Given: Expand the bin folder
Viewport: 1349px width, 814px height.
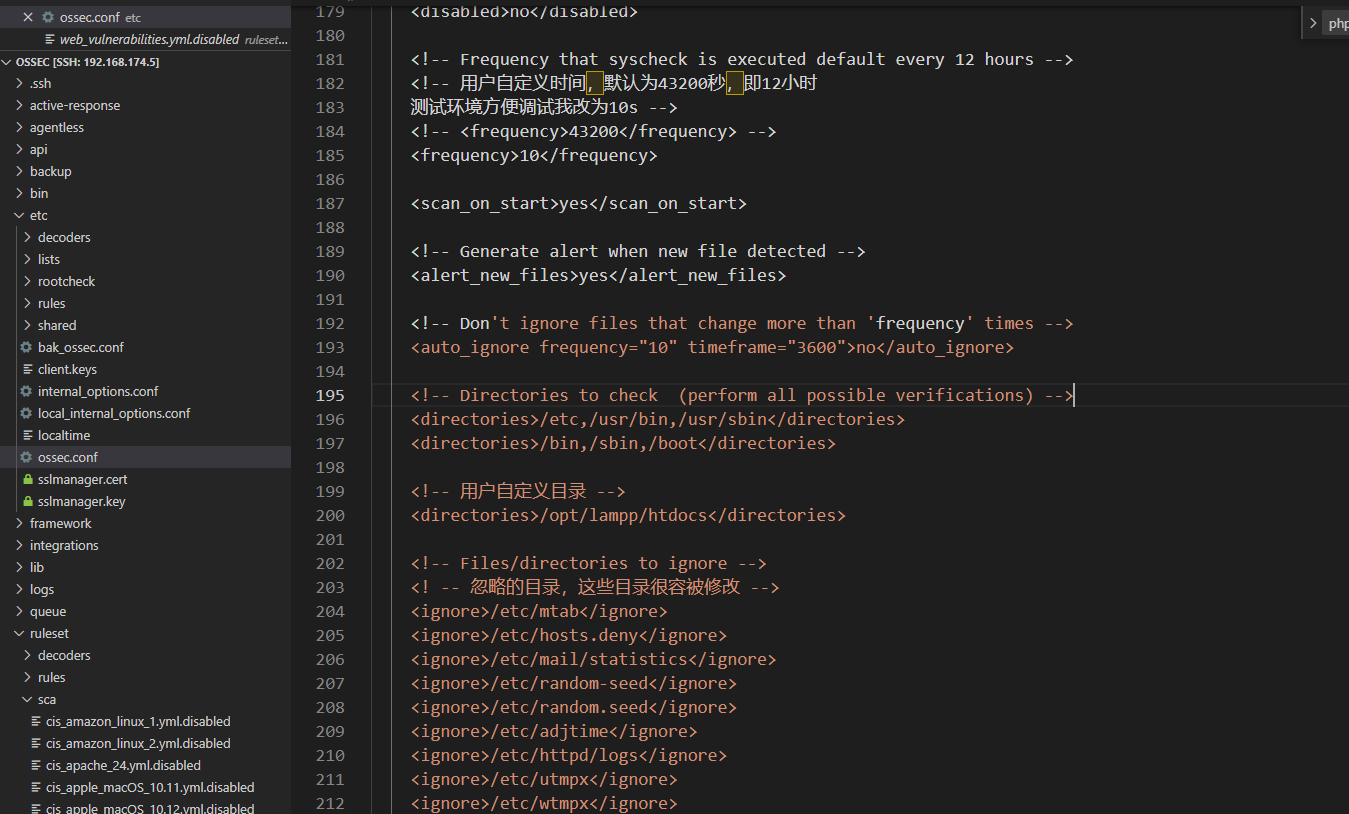Looking at the screenshot, I should tap(20, 193).
